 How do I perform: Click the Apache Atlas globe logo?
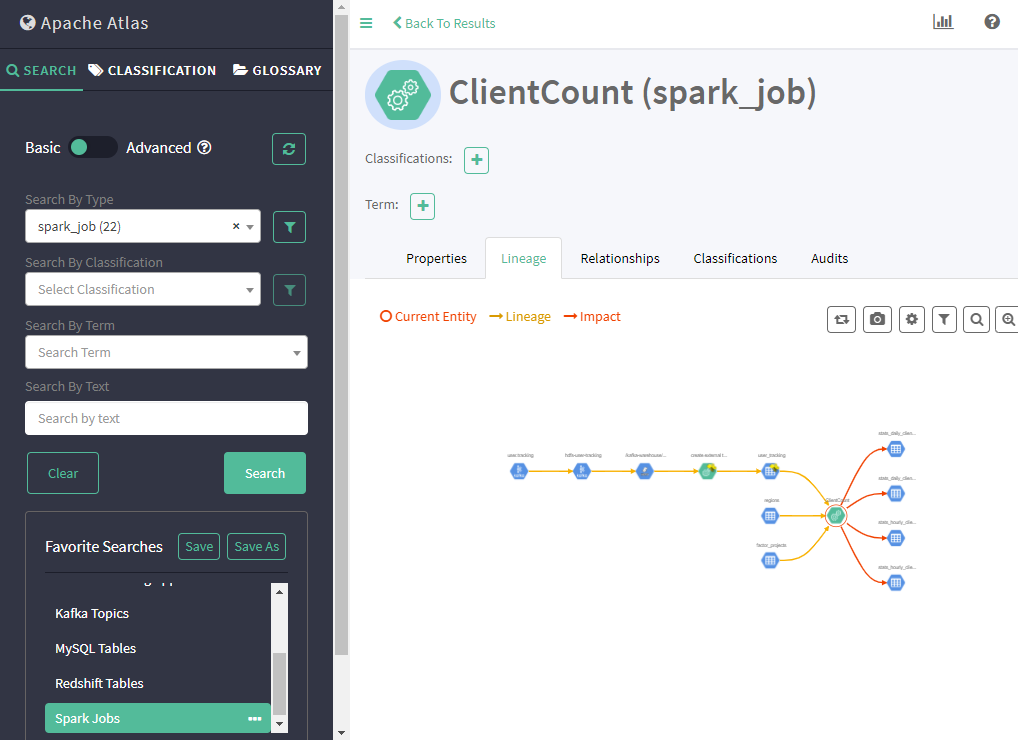28,23
